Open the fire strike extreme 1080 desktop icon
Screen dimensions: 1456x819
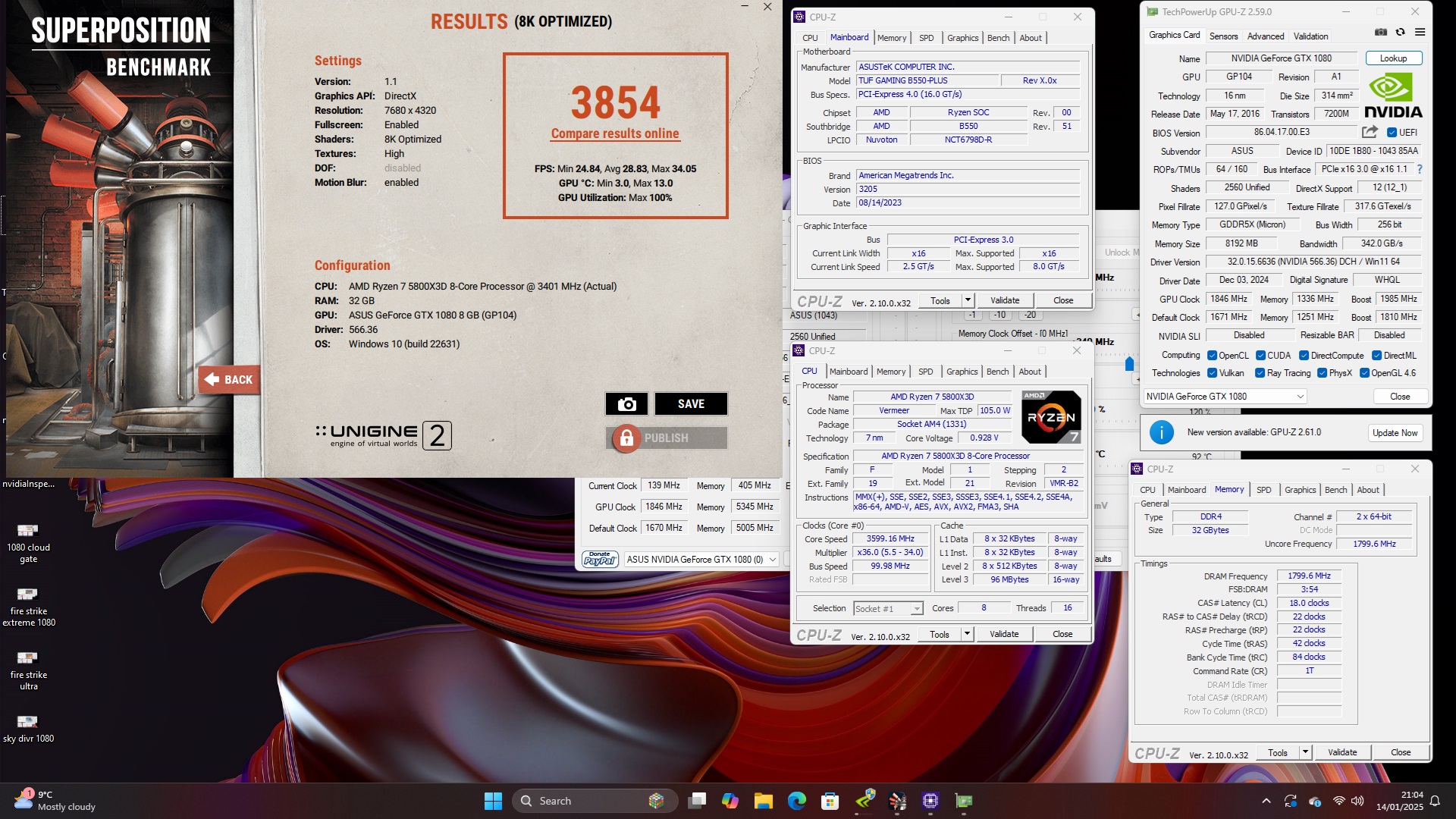coord(28,607)
